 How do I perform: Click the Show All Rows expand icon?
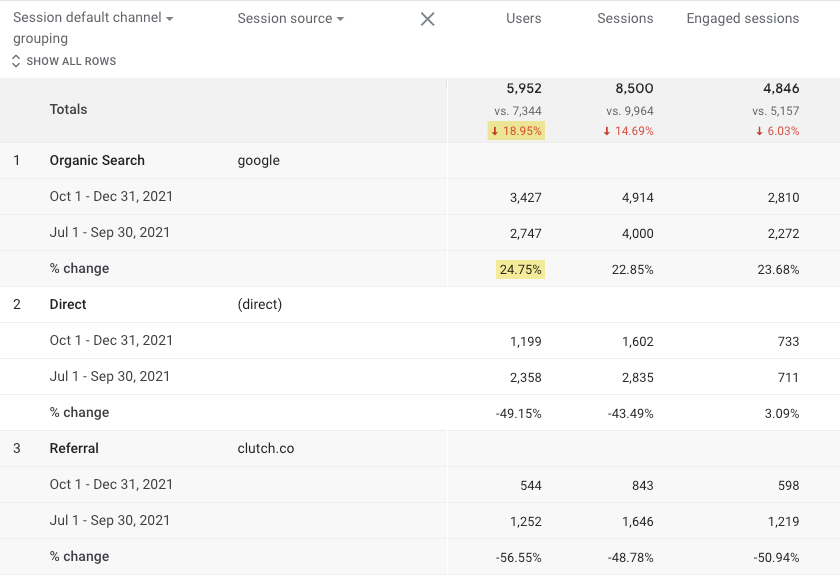pos(16,61)
